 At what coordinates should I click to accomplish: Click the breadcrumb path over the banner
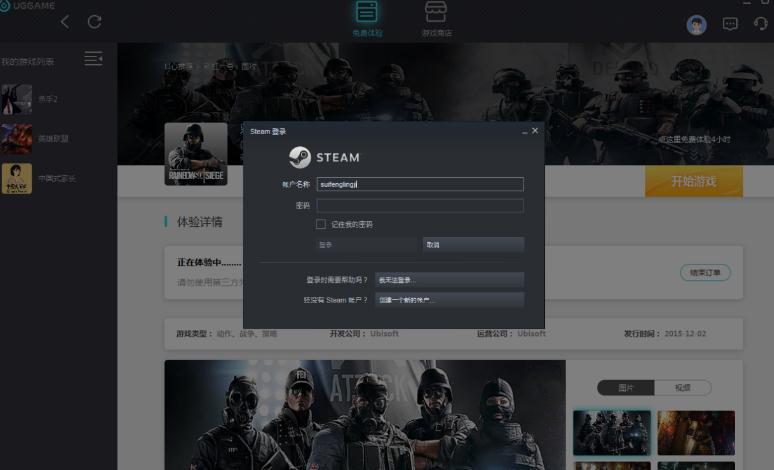tap(211, 66)
